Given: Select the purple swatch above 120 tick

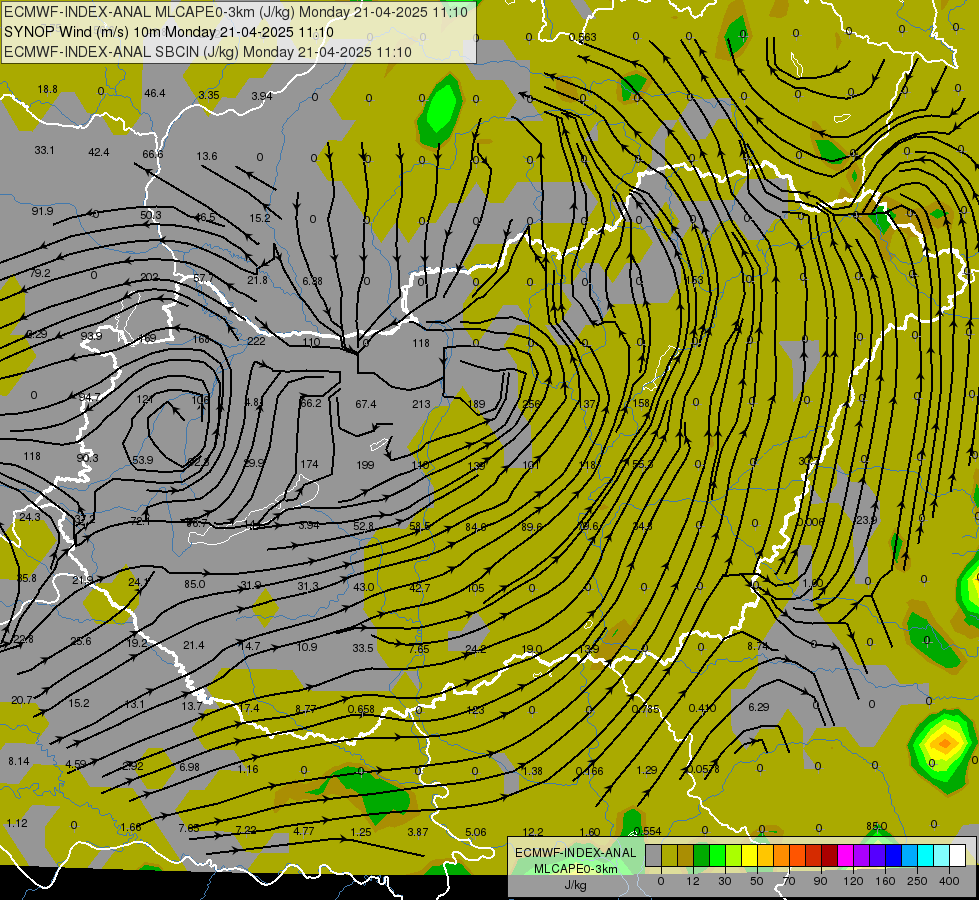Looking at the screenshot, I should 862,855.
